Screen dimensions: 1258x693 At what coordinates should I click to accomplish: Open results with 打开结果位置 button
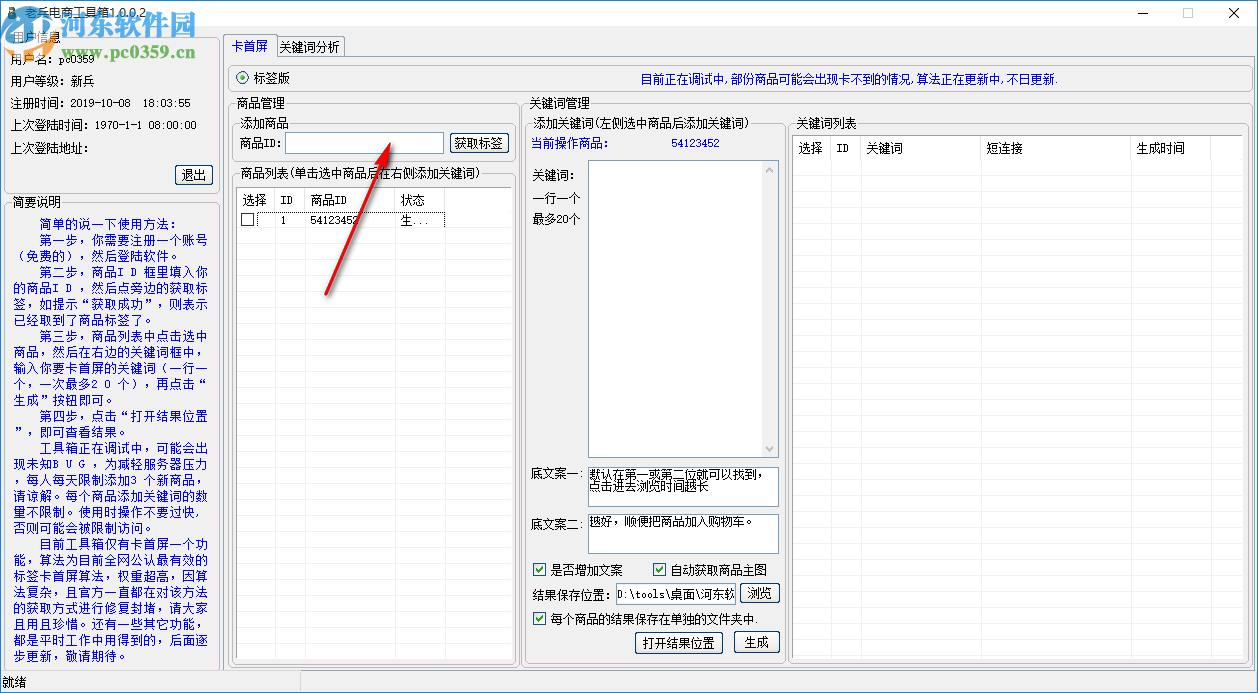click(x=678, y=643)
